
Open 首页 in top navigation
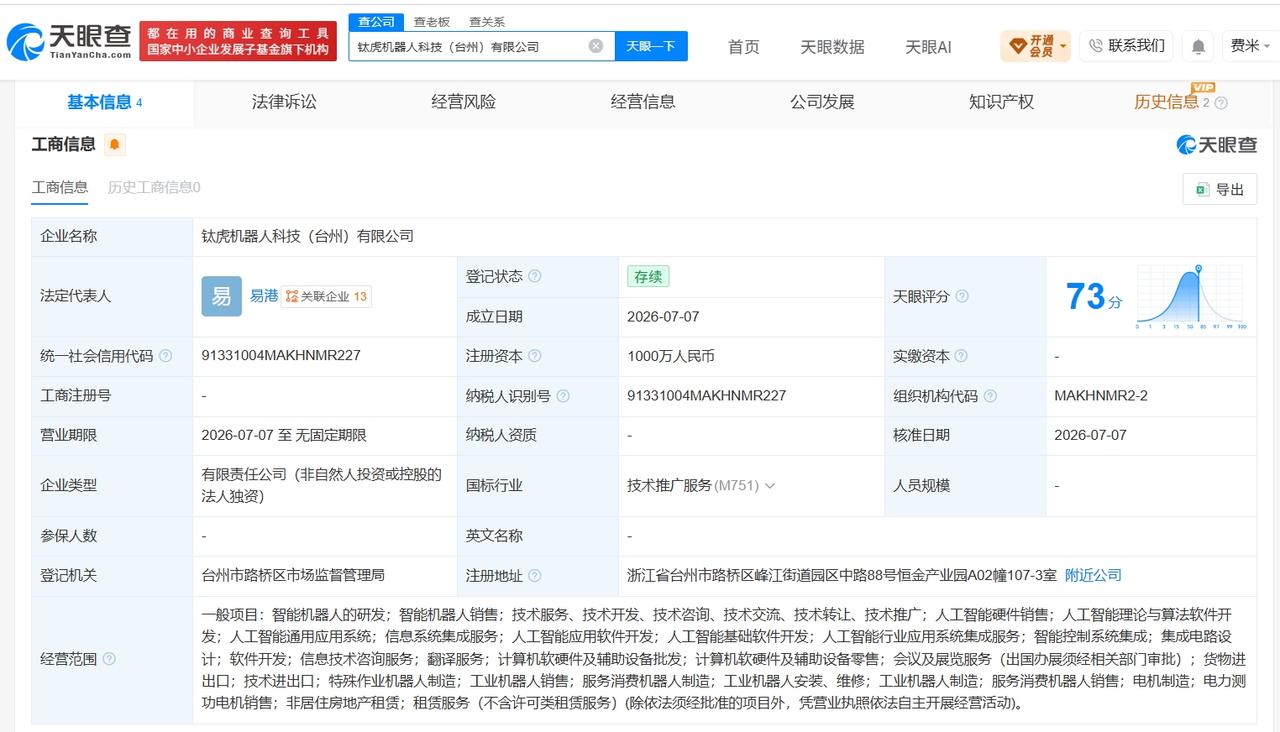pyautogui.click(x=743, y=47)
